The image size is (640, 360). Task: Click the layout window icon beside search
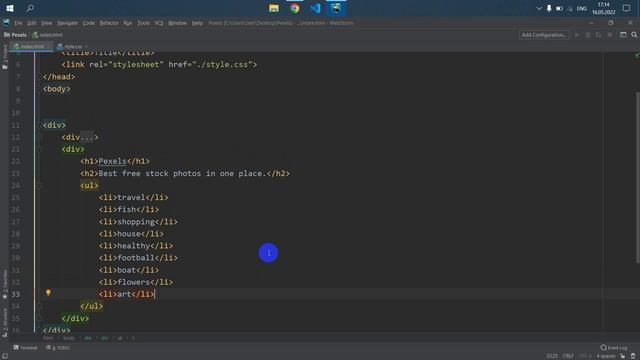(623, 35)
